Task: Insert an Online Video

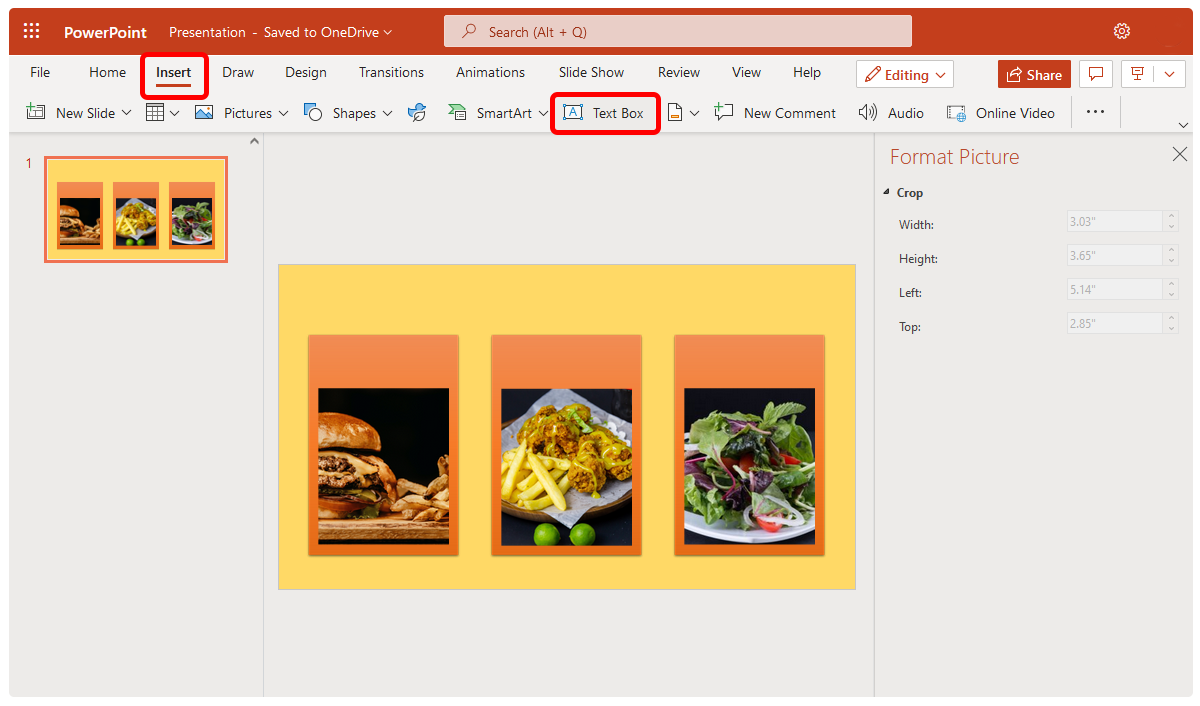Action: (x=1001, y=112)
